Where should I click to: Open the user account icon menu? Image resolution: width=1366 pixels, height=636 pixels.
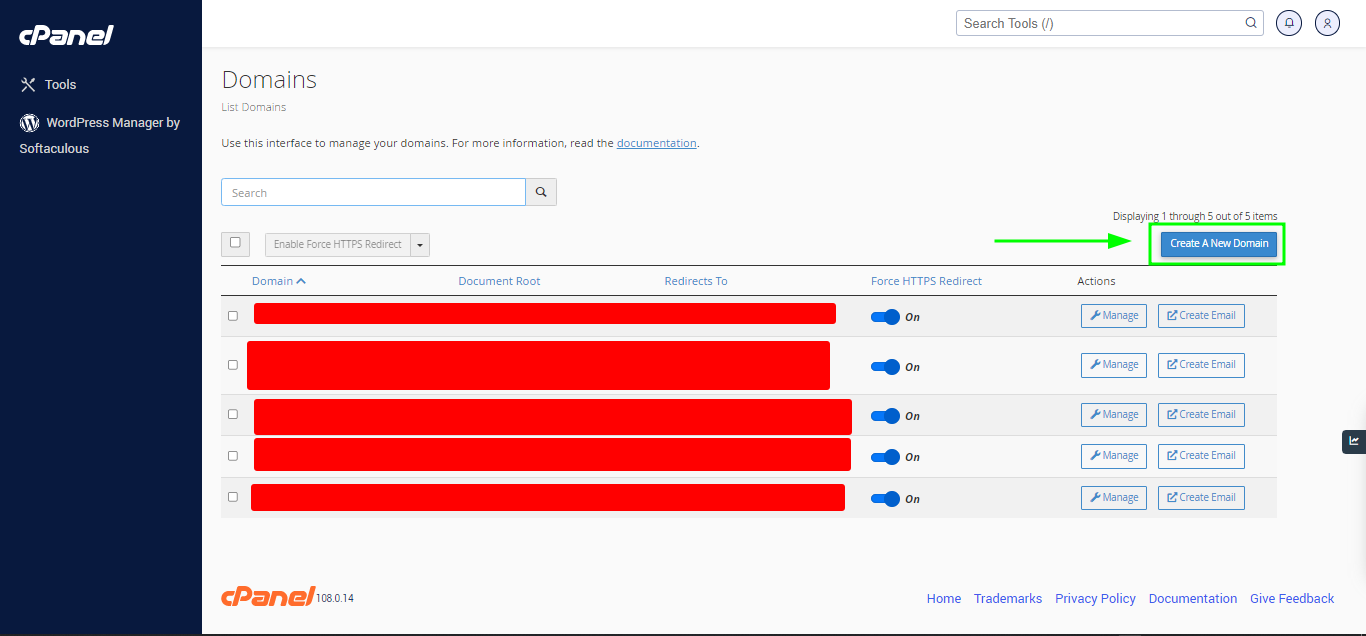click(x=1327, y=23)
